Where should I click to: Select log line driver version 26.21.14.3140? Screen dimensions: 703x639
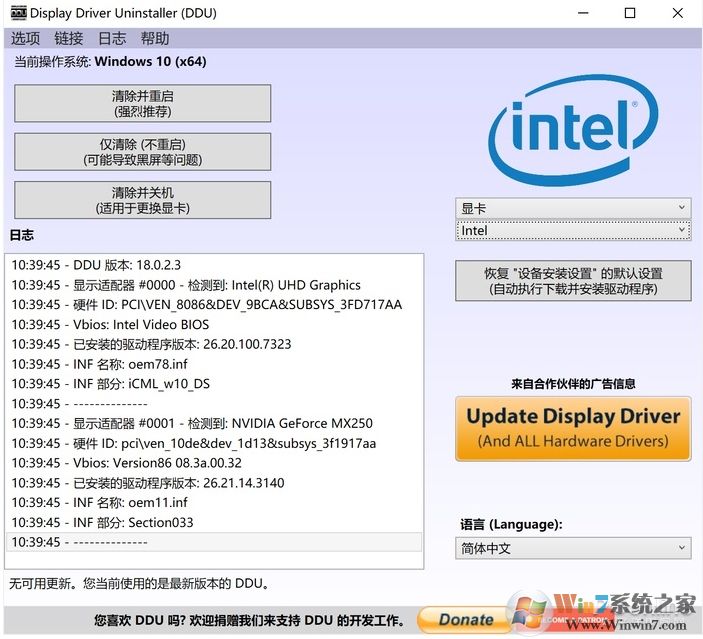pyautogui.click(x=214, y=483)
